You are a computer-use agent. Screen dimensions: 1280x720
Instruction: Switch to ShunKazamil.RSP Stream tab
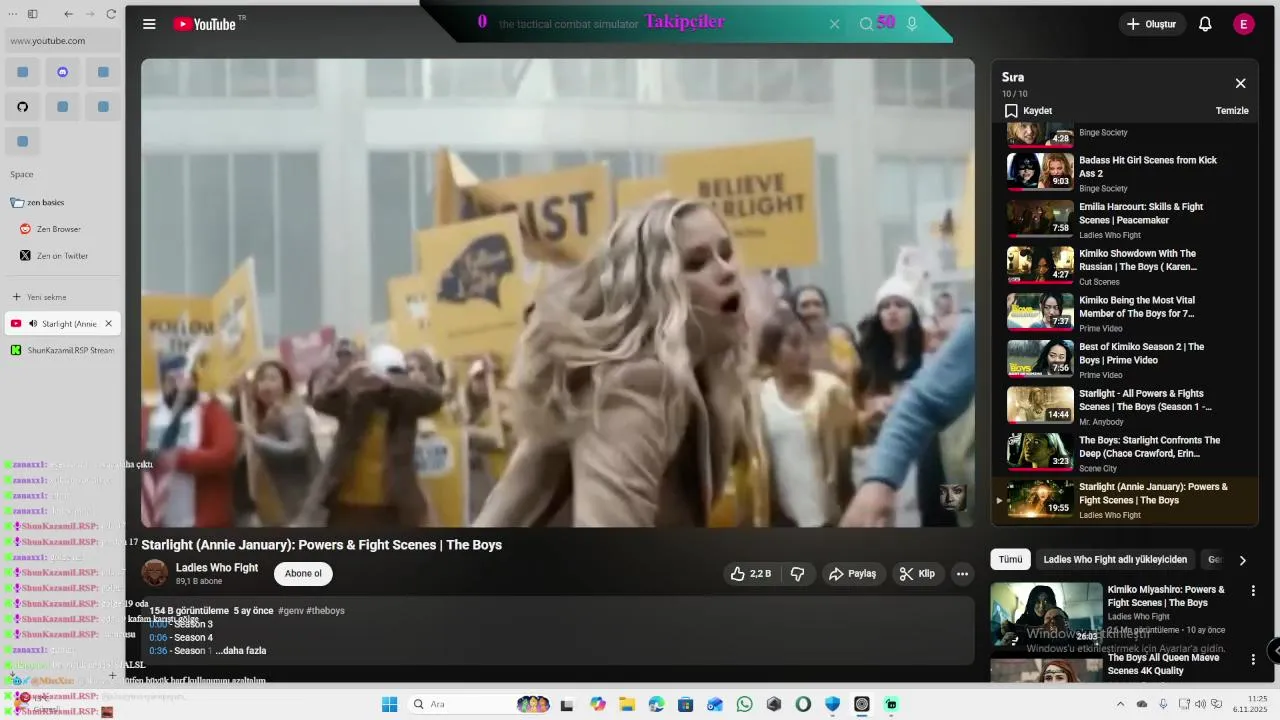(62, 351)
